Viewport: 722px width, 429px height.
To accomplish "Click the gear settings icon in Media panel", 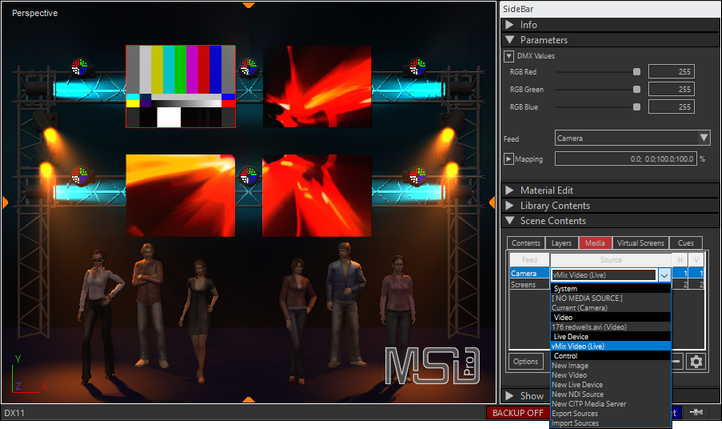I will pyautogui.click(x=696, y=361).
